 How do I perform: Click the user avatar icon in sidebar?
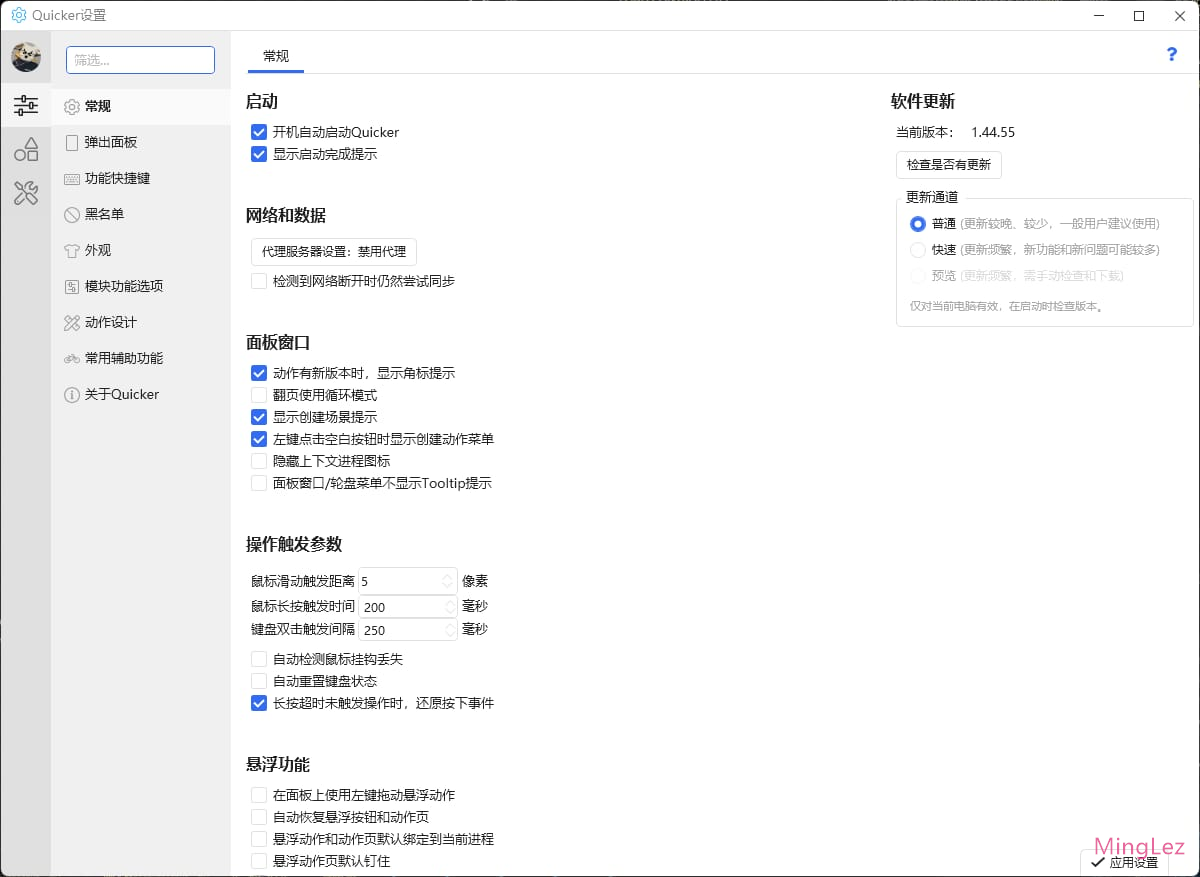(x=26, y=57)
